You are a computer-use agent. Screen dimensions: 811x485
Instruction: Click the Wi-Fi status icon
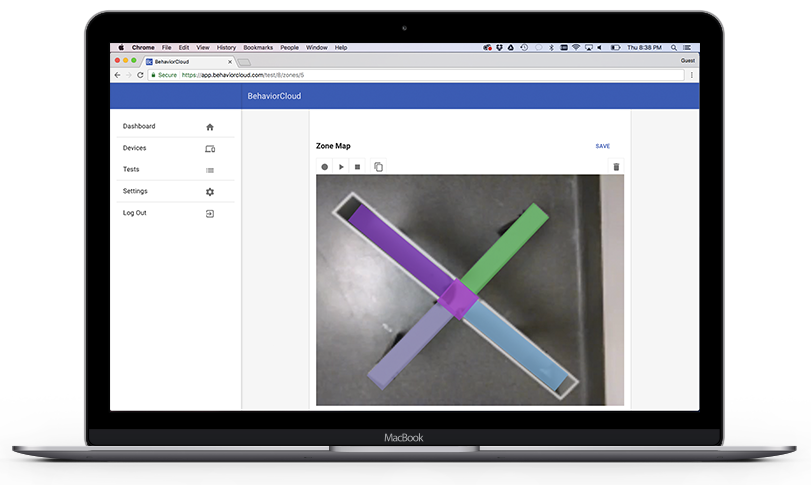point(576,47)
